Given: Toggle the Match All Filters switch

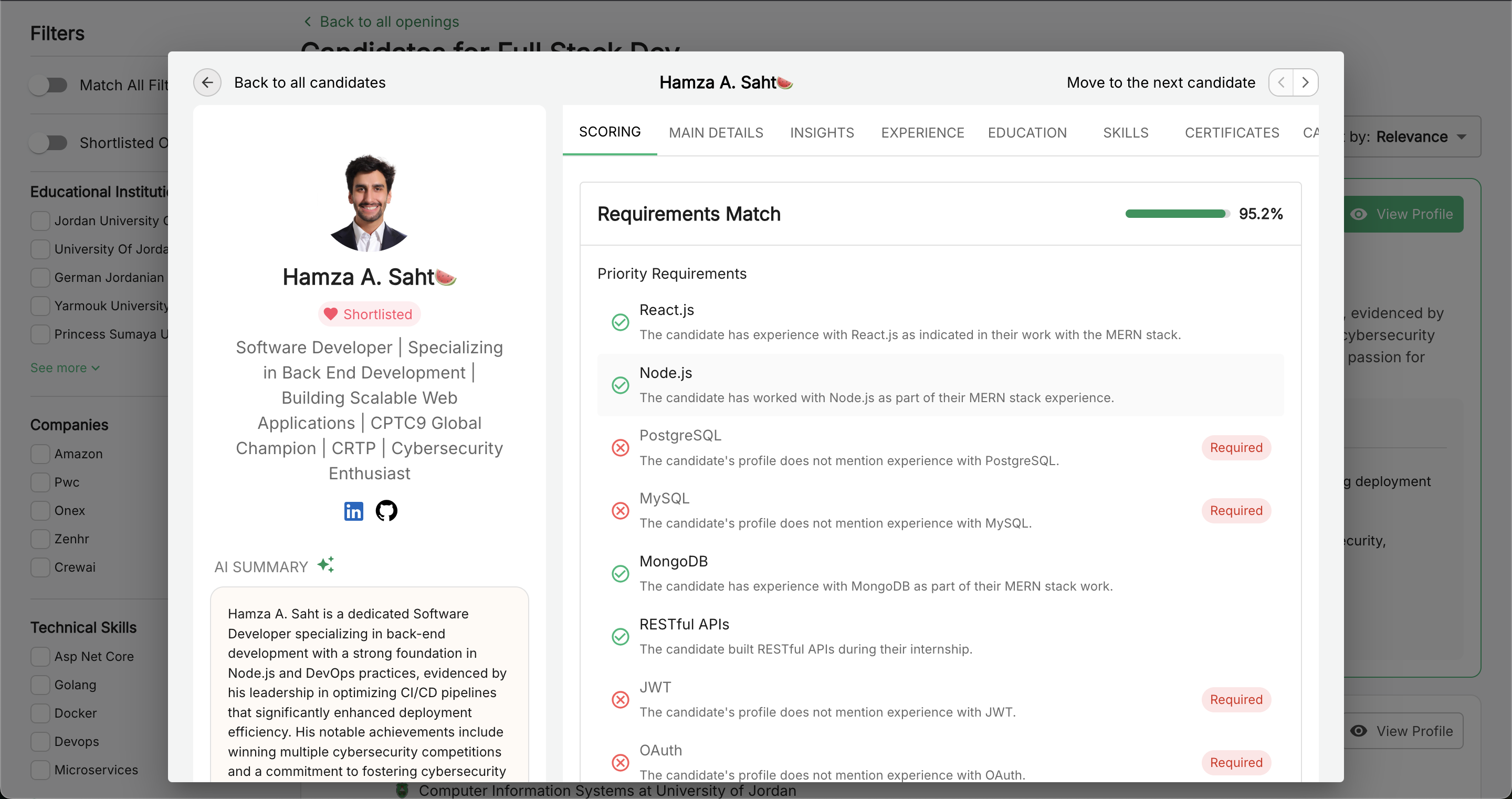Looking at the screenshot, I should coord(49,85).
